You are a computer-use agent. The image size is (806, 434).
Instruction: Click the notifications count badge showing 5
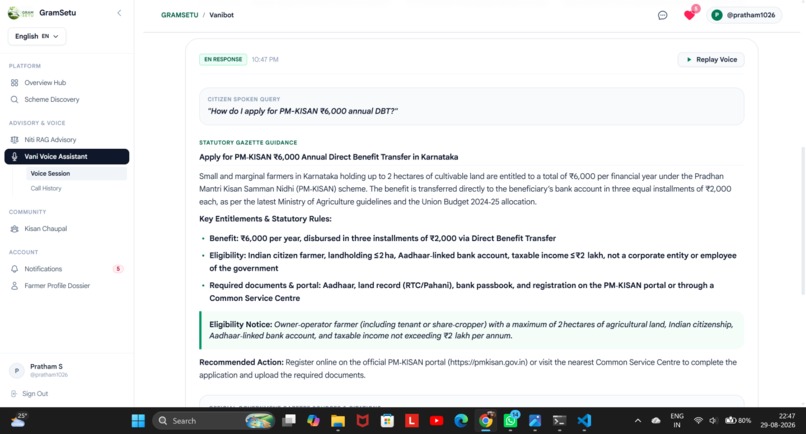tap(118, 268)
